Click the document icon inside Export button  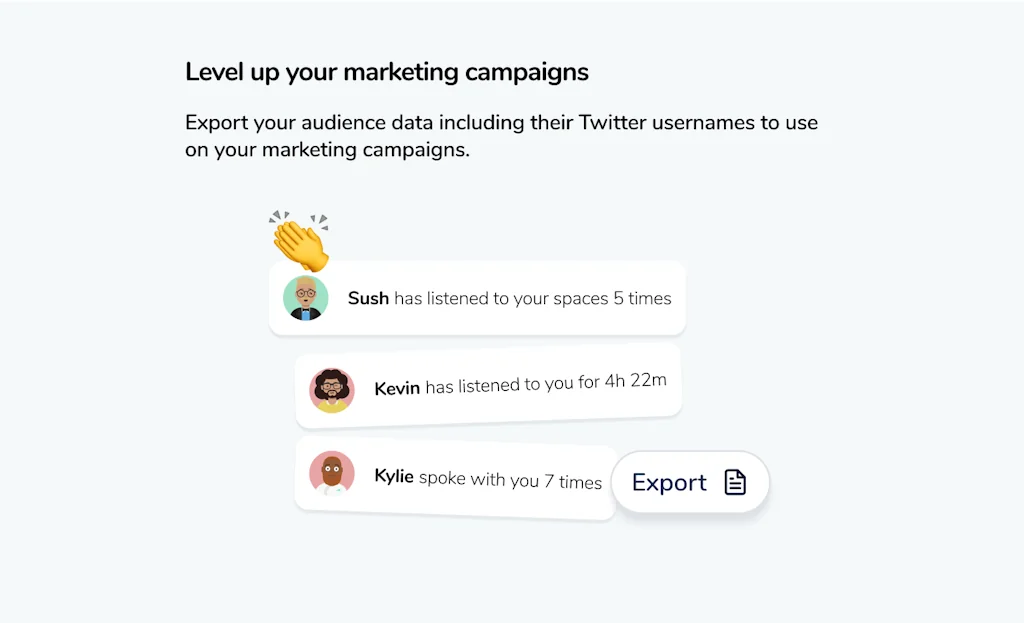click(735, 482)
